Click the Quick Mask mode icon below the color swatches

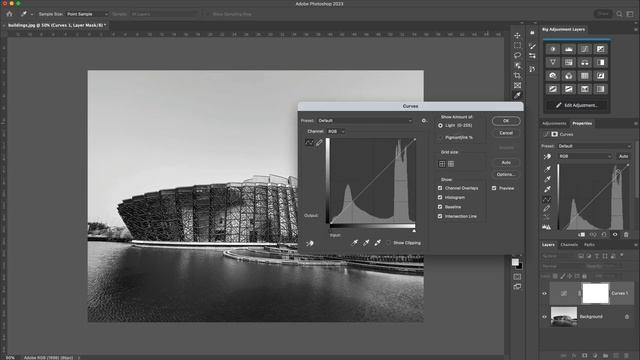[x=517, y=277]
